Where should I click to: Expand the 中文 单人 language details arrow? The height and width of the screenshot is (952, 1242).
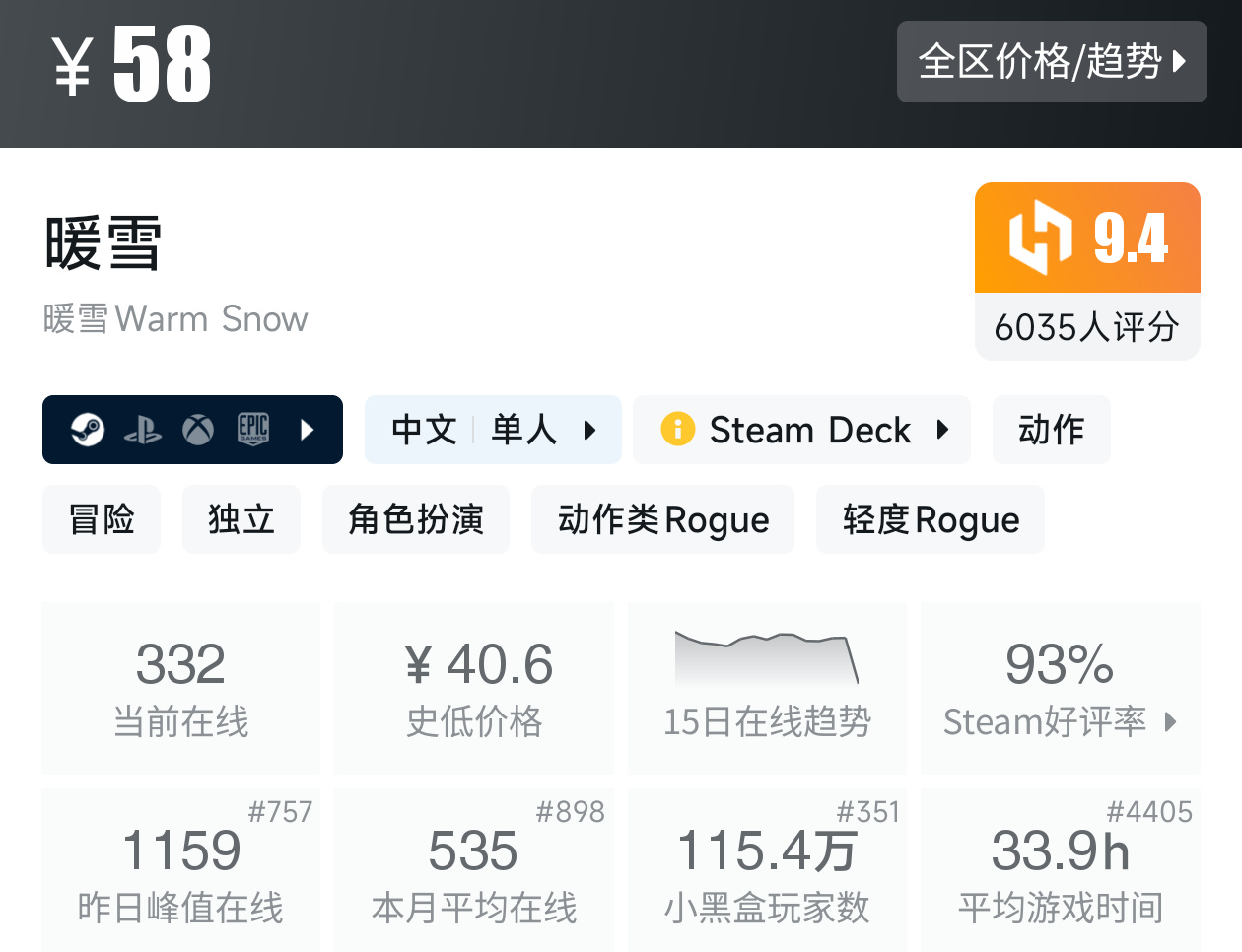click(x=590, y=430)
